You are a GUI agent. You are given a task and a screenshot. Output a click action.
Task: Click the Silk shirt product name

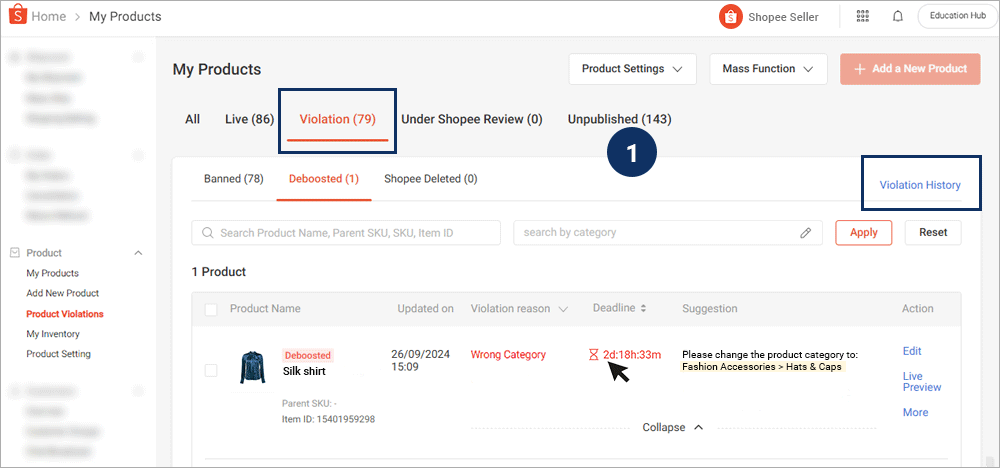pos(303,370)
